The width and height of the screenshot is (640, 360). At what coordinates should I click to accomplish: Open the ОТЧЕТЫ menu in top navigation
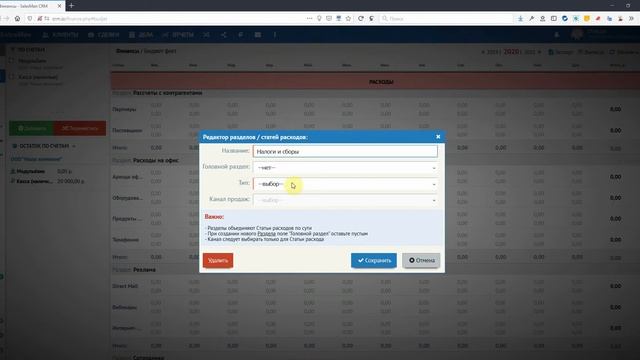[x=178, y=35]
